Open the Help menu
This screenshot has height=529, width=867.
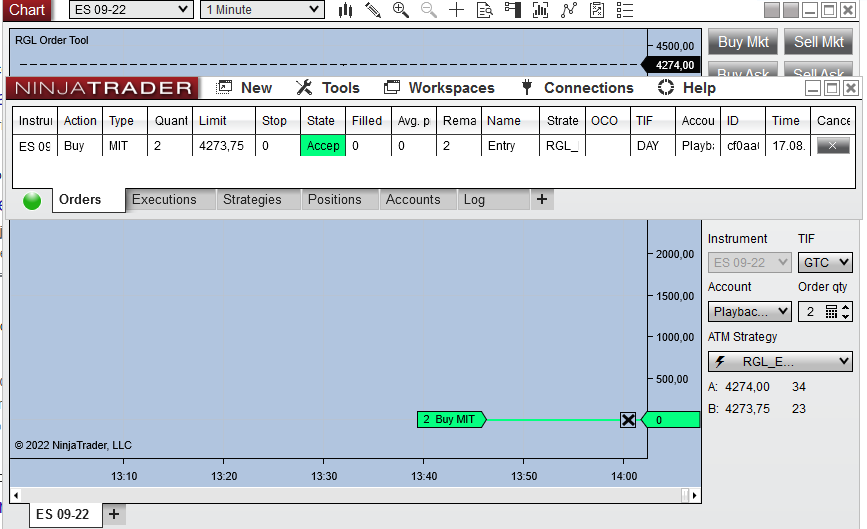pyautogui.click(x=687, y=88)
